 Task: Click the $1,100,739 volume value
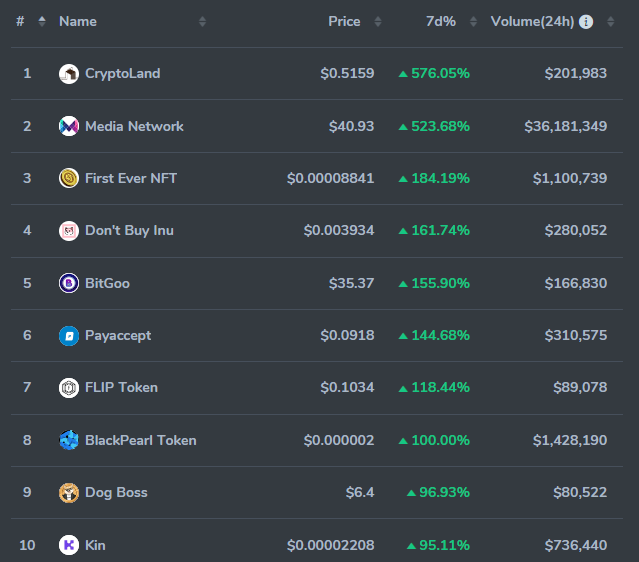570,178
